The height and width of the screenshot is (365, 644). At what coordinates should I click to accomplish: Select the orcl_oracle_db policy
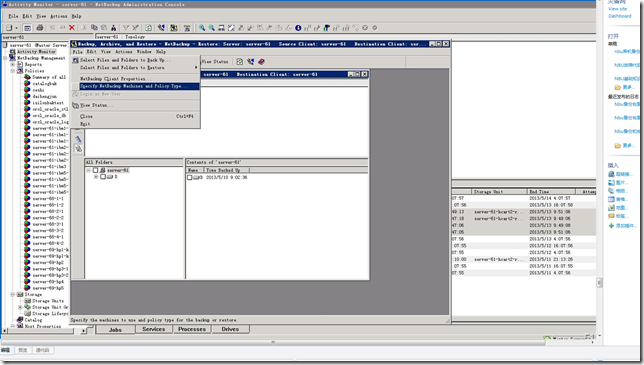click(49, 115)
